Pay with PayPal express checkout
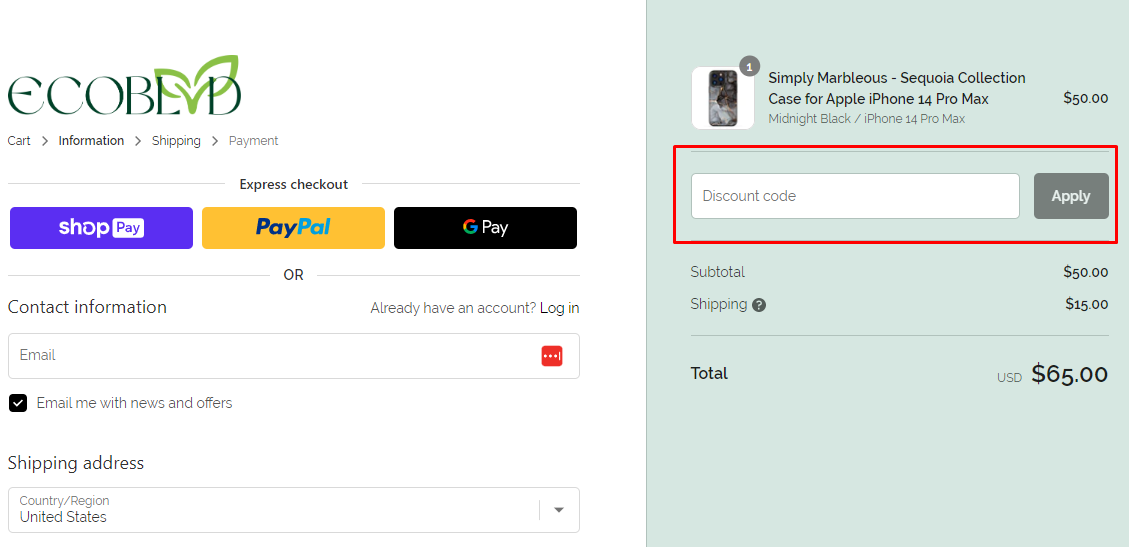The width and height of the screenshot is (1129, 547). point(293,228)
